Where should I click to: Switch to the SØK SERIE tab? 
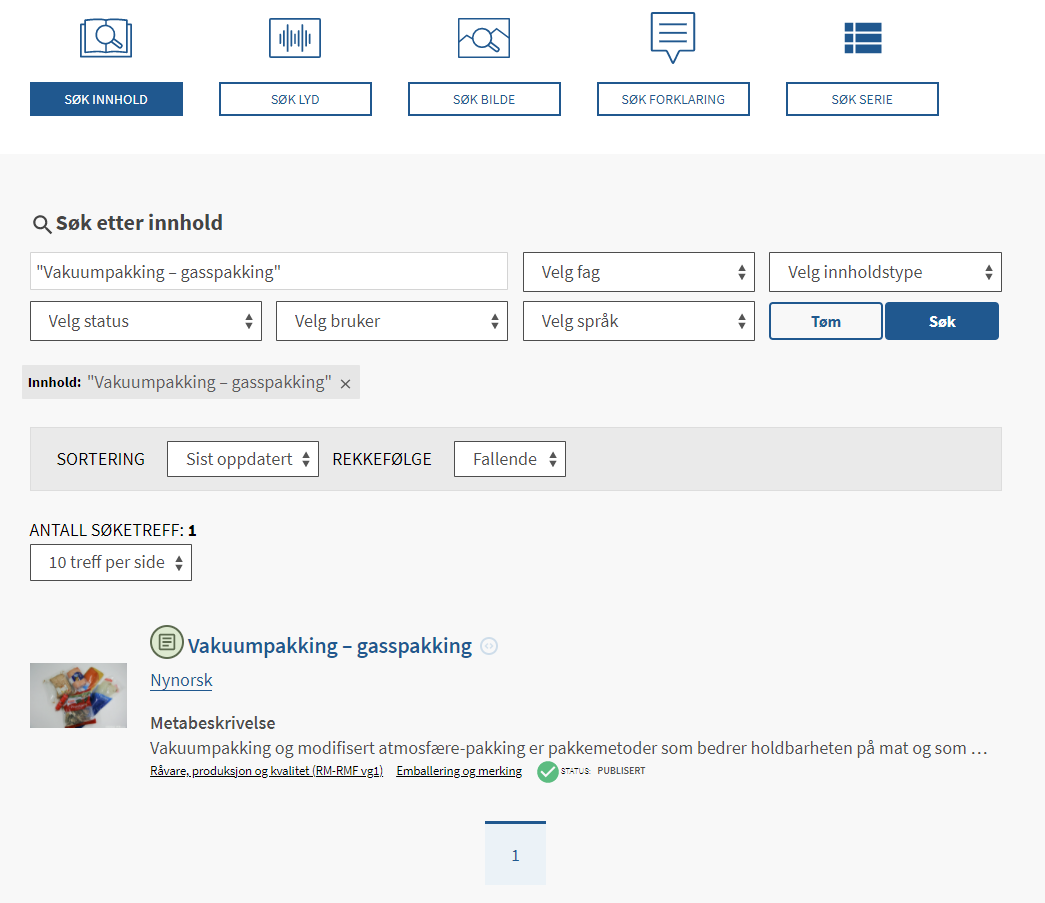pos(862,99)
